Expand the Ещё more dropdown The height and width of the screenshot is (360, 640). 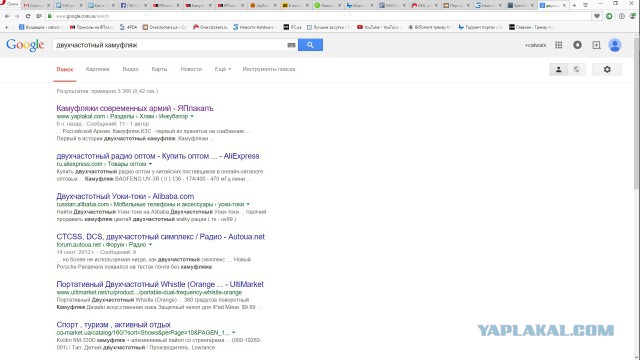point(222,69)
